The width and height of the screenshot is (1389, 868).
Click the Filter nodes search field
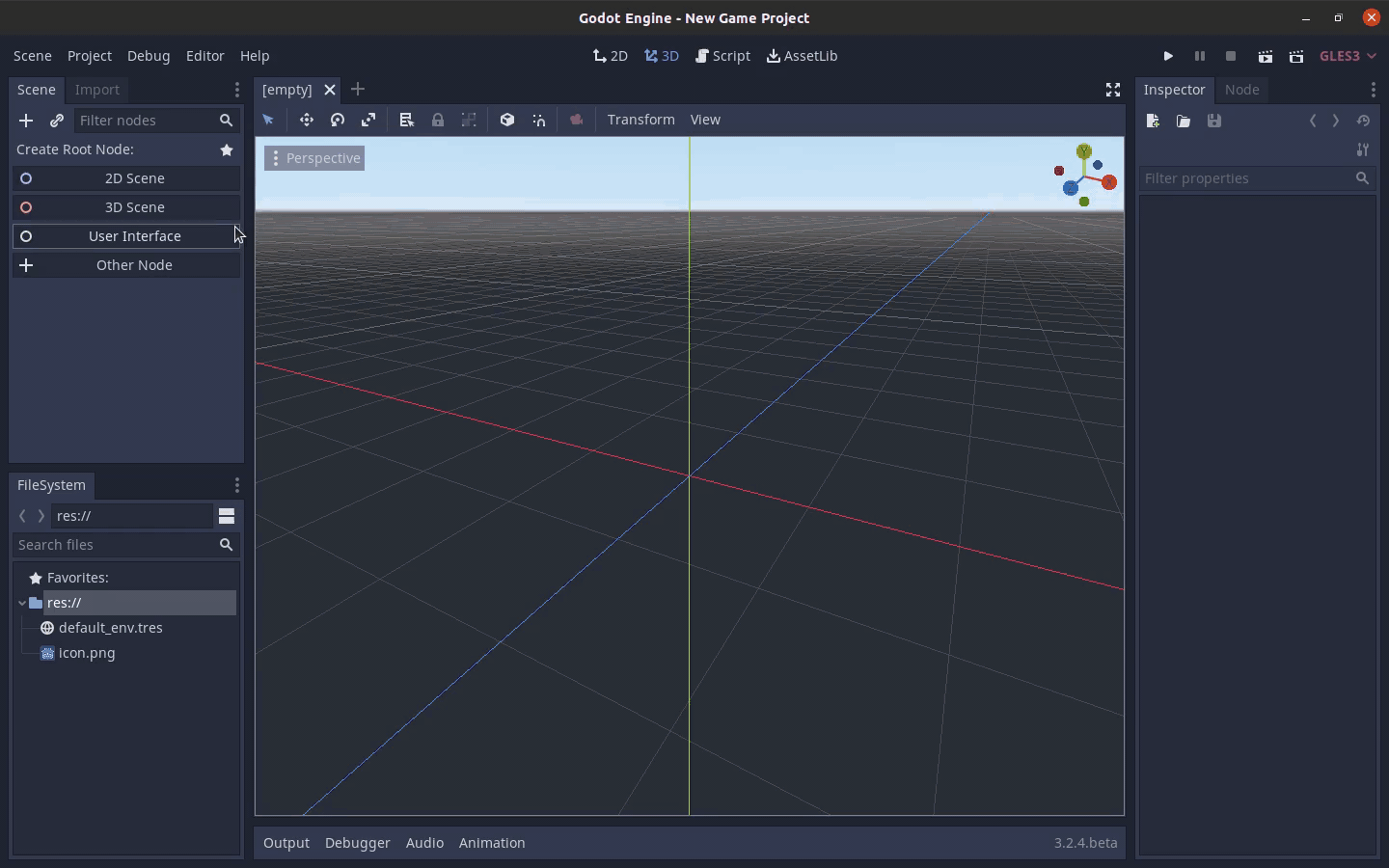(157, 121)
